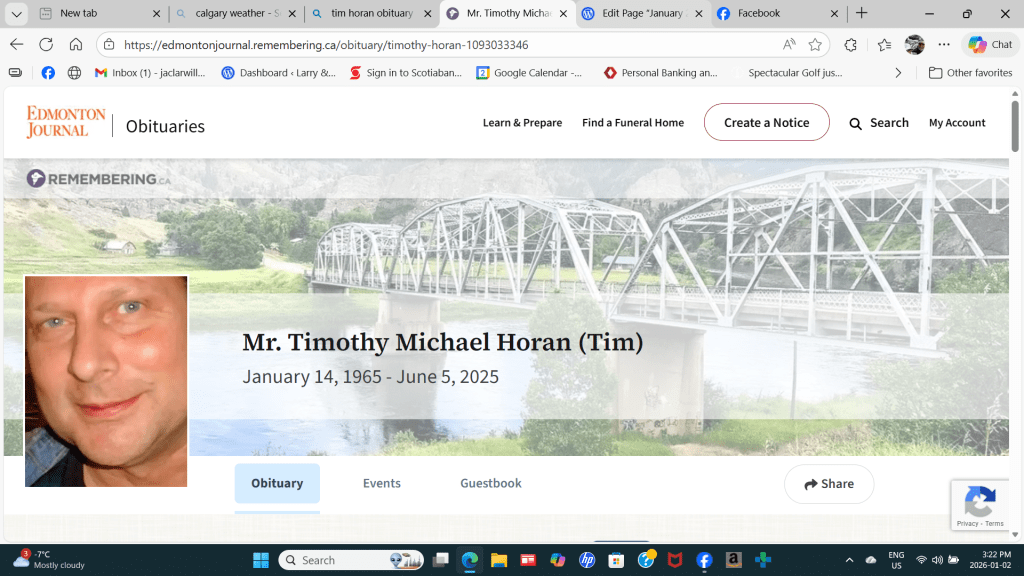
Task: Open Facebook bookmark icon in favorites bar
Action: click(x=47, y=73)
